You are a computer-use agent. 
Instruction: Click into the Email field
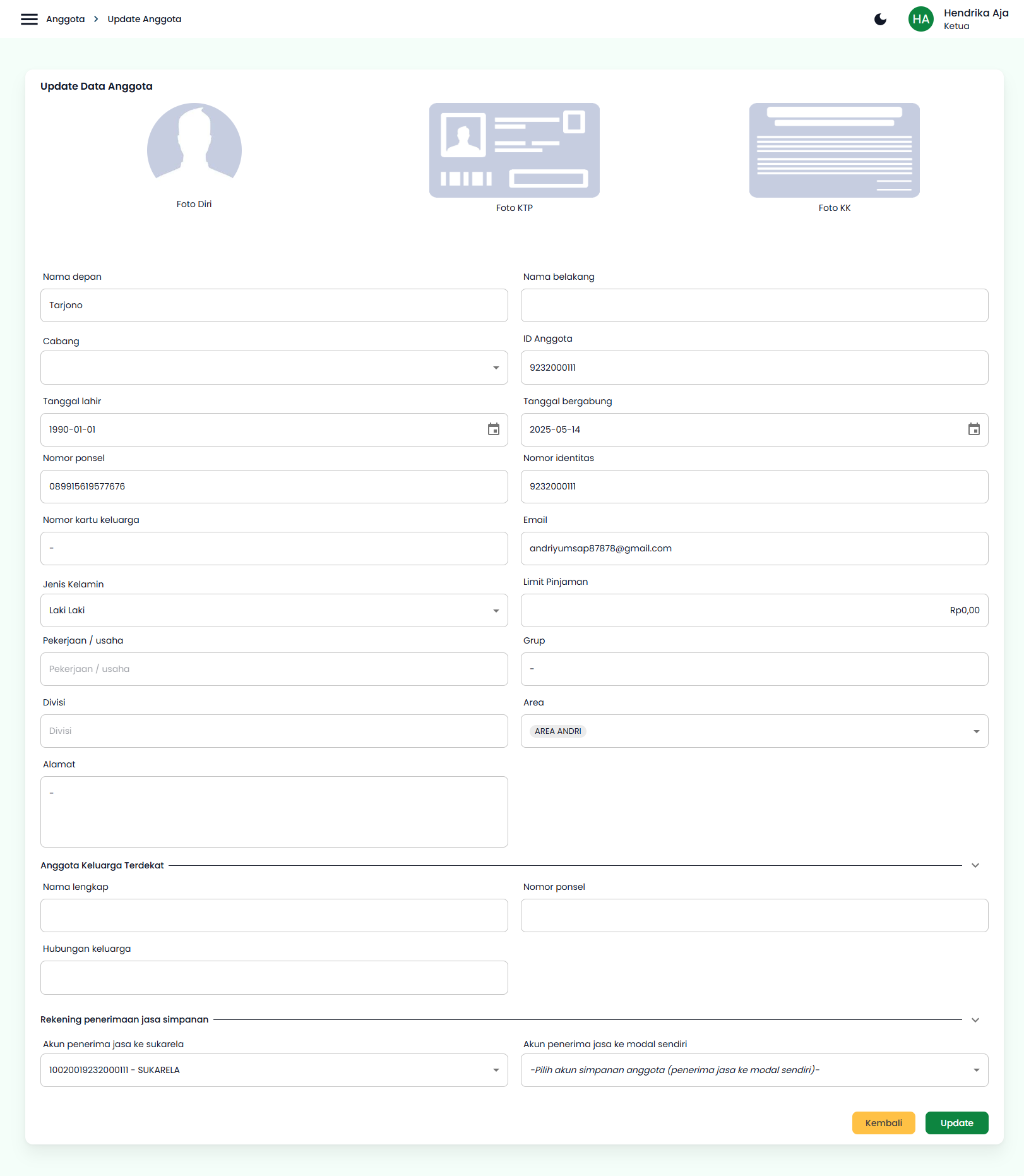pos(754,548)
